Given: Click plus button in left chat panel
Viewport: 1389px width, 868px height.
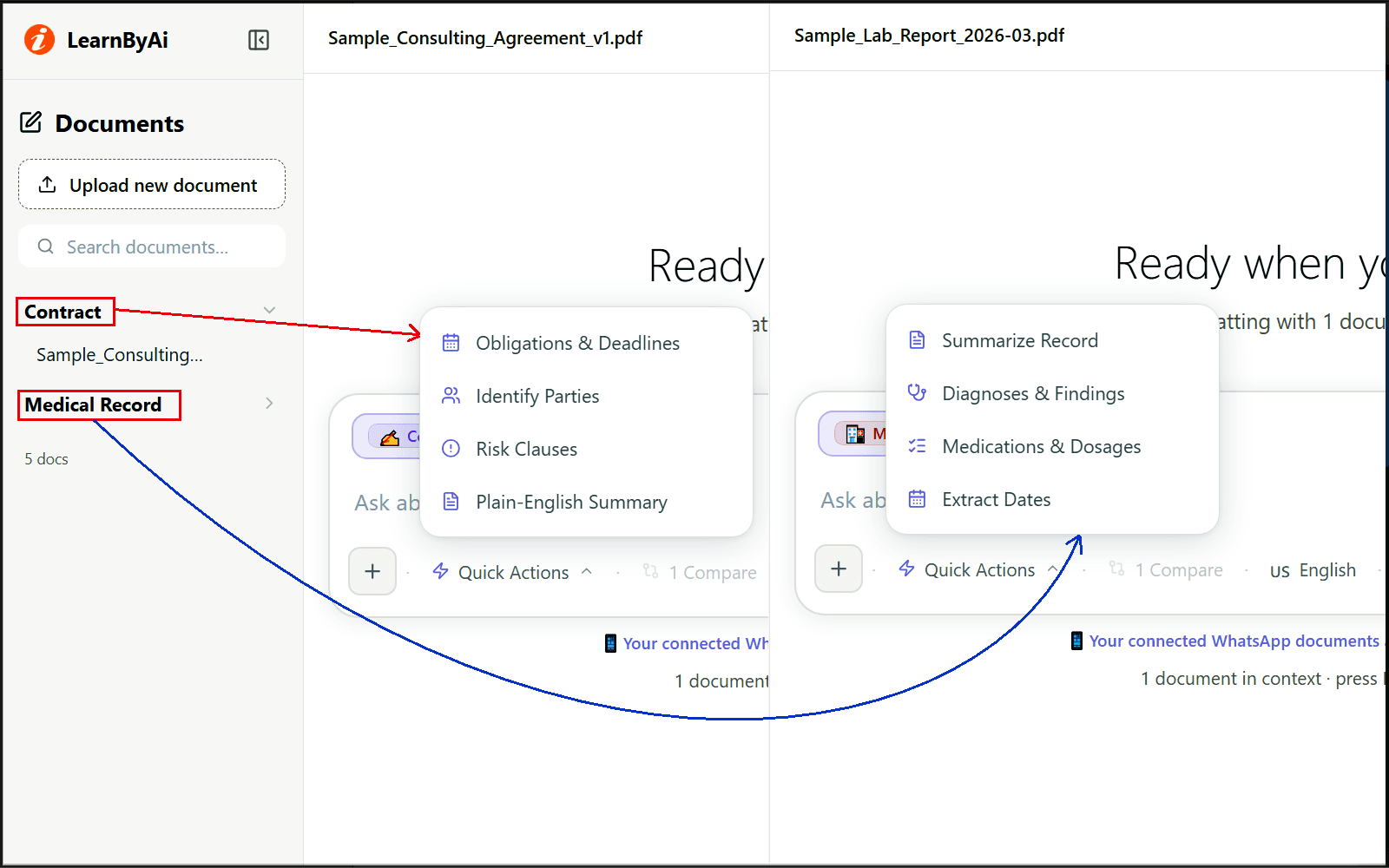Looking at the screenshot, I should [x=372, y=571].
